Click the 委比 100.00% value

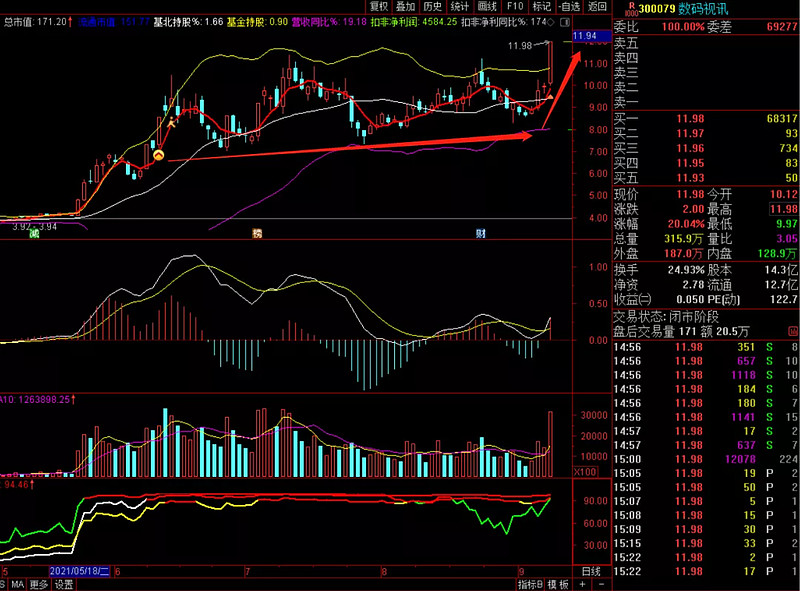coord(683,27)
